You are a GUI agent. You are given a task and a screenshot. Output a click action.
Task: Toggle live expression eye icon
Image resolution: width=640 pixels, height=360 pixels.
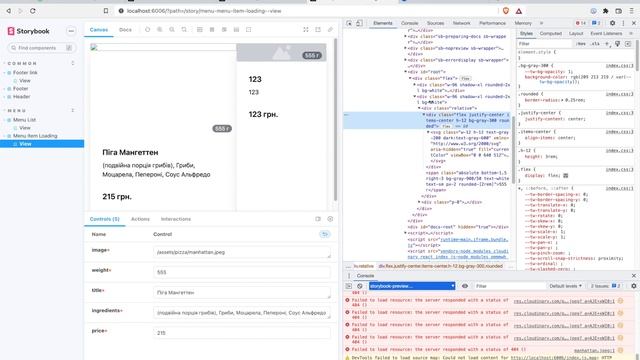click(464, 286)
